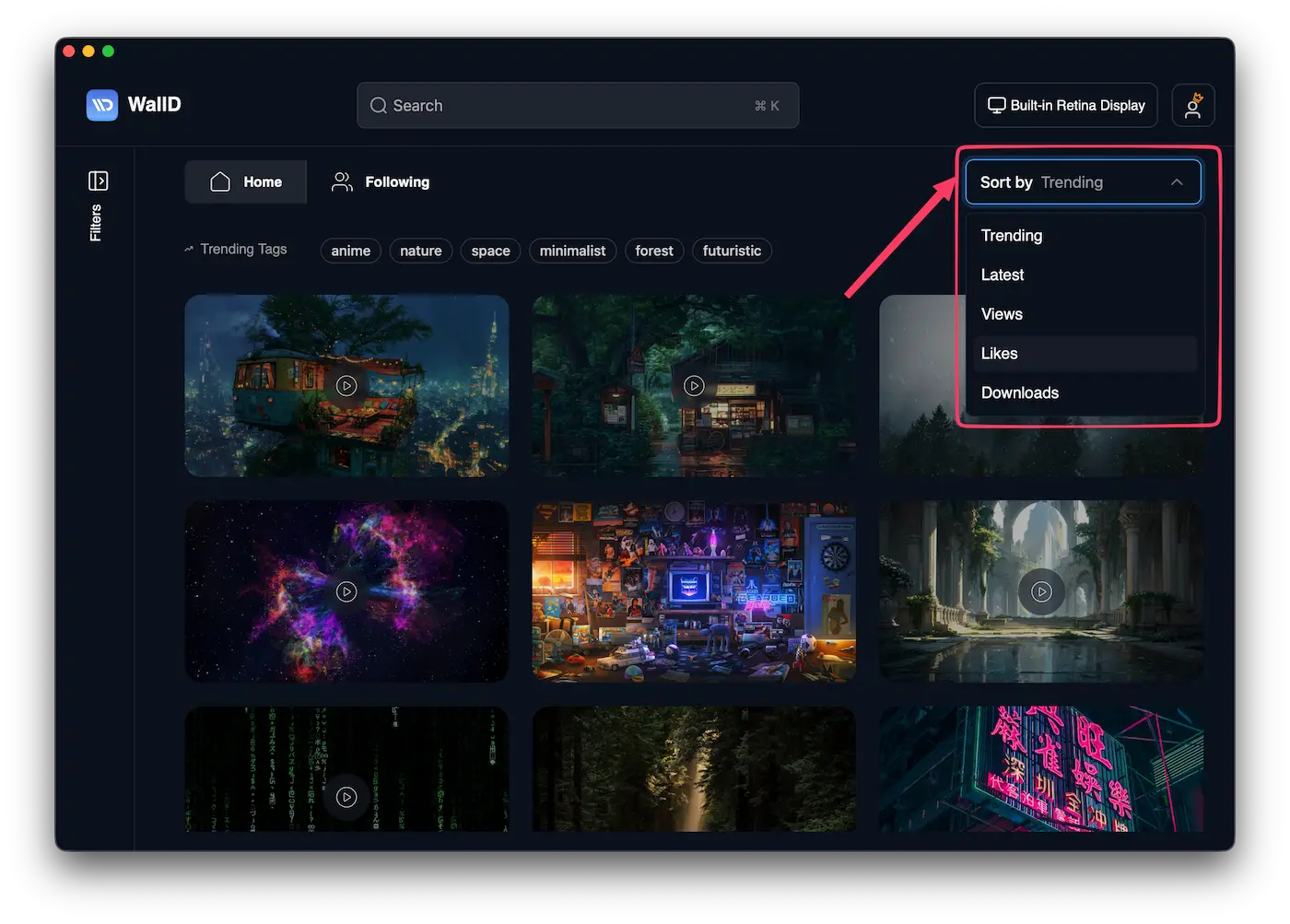Play the colorful nebula wallpaper preview

[346, 591]
